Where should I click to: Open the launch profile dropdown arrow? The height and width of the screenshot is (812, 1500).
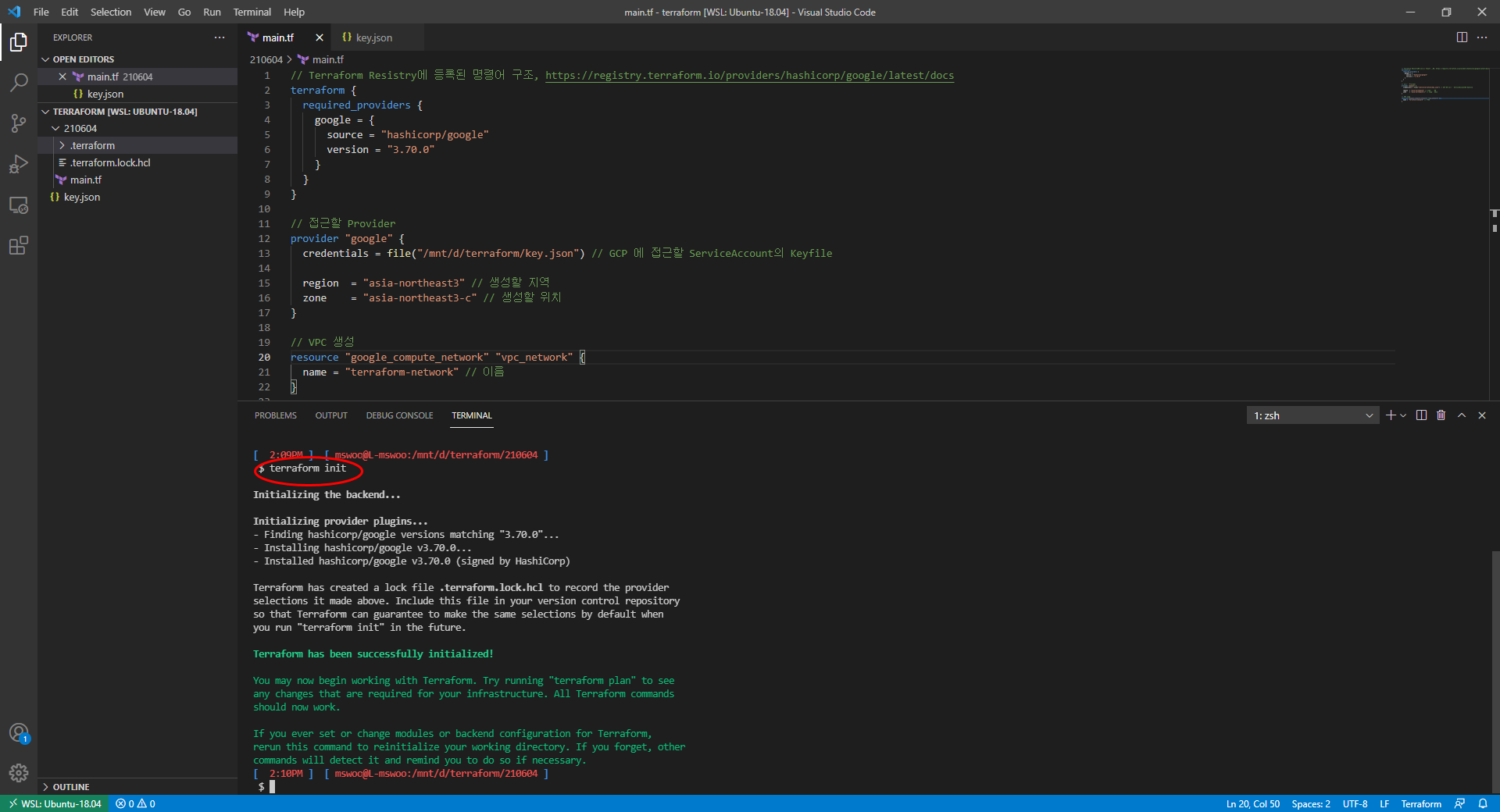[x=1403, y=415]
